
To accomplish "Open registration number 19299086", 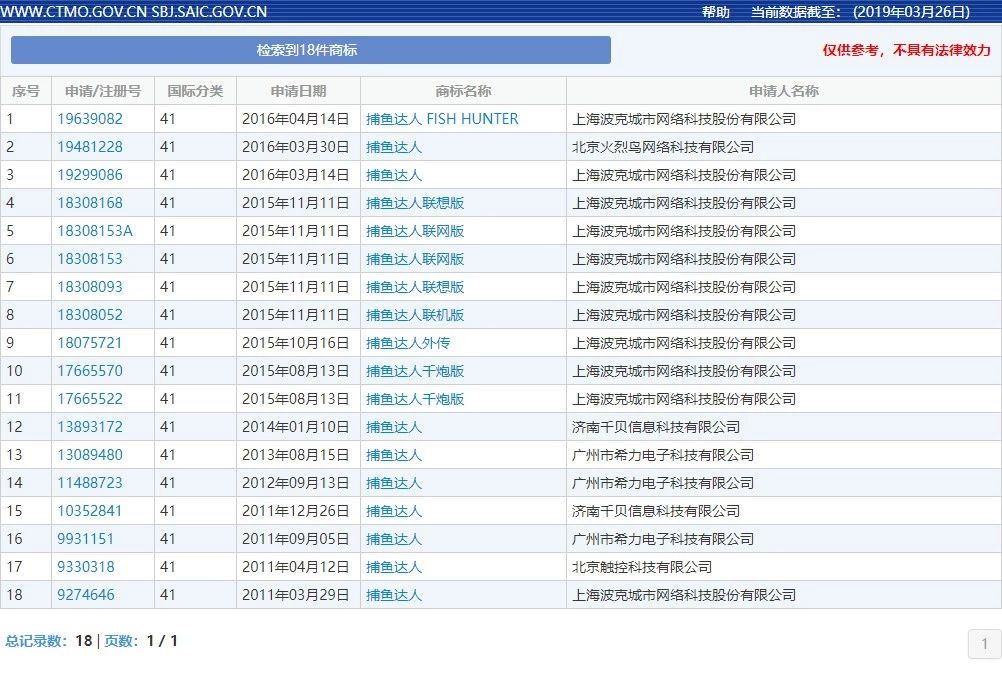I will pos(89,175).
